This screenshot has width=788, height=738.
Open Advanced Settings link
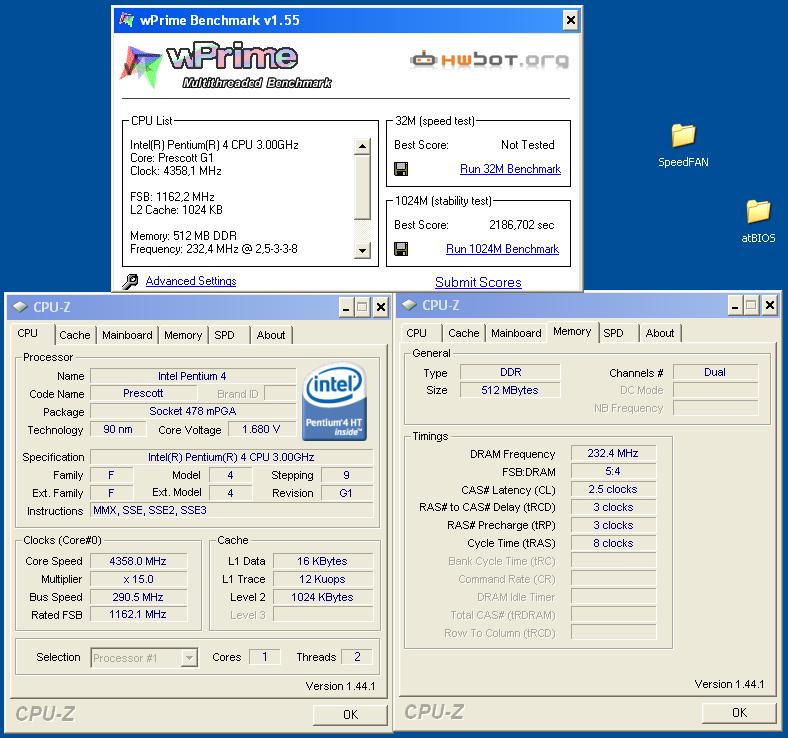190,281
